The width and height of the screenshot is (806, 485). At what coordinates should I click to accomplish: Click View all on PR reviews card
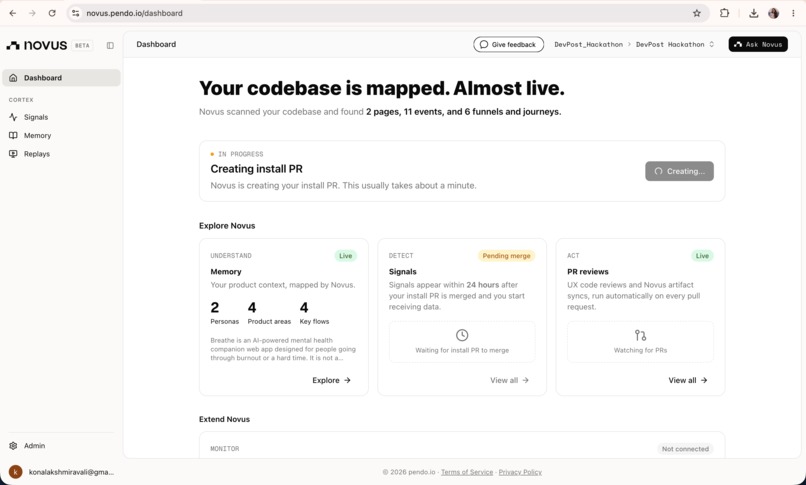click(688, 380)
